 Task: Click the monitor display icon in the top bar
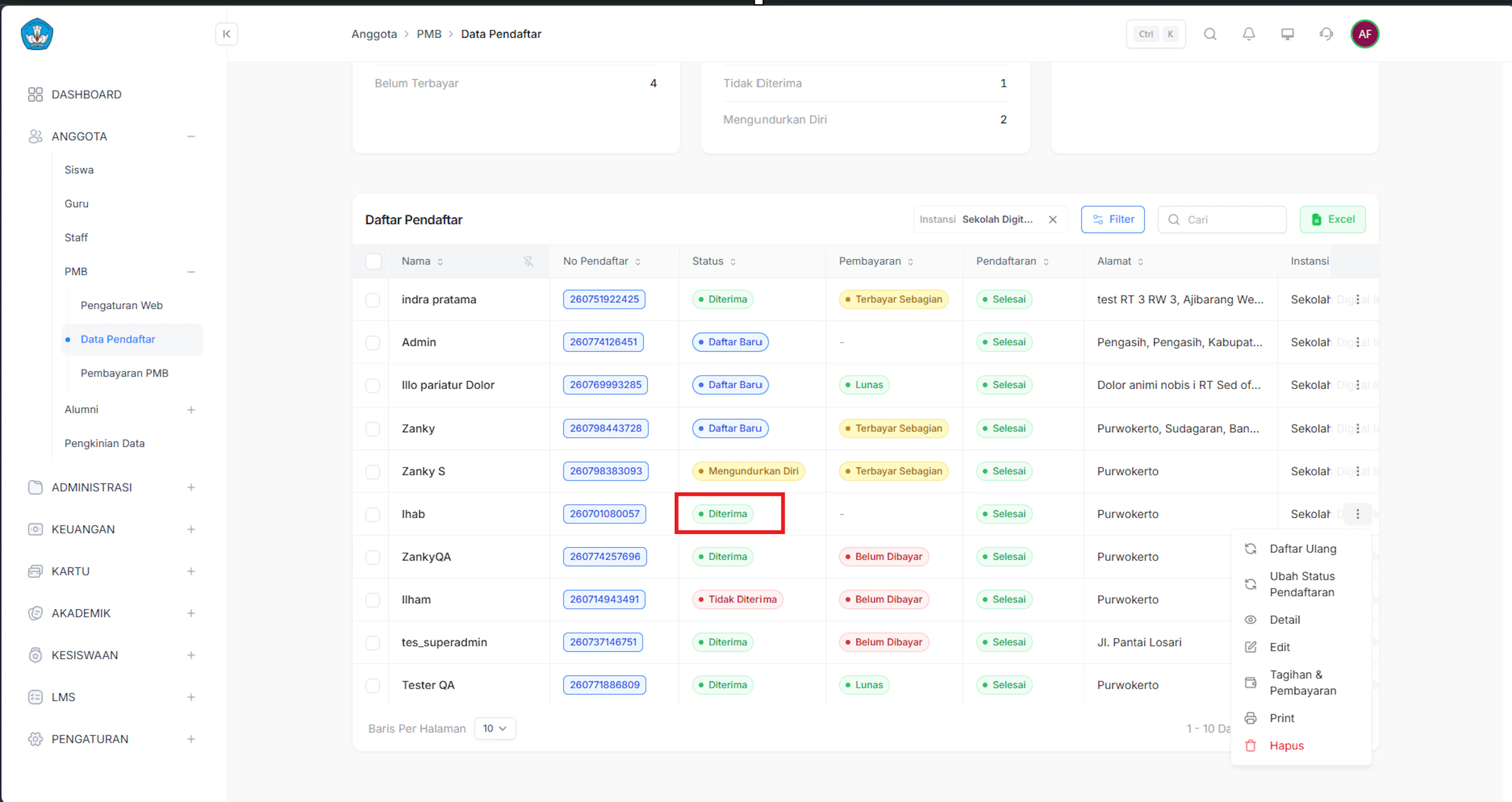click(x=1287, y=34)
